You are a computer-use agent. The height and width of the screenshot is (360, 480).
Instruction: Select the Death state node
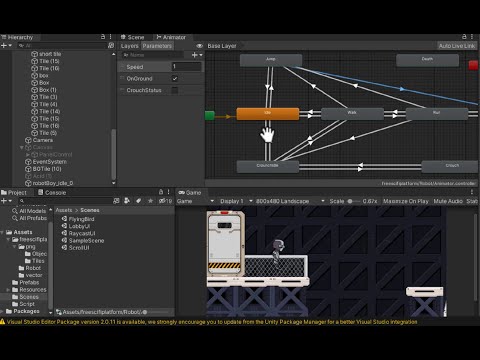coord(427,60)
